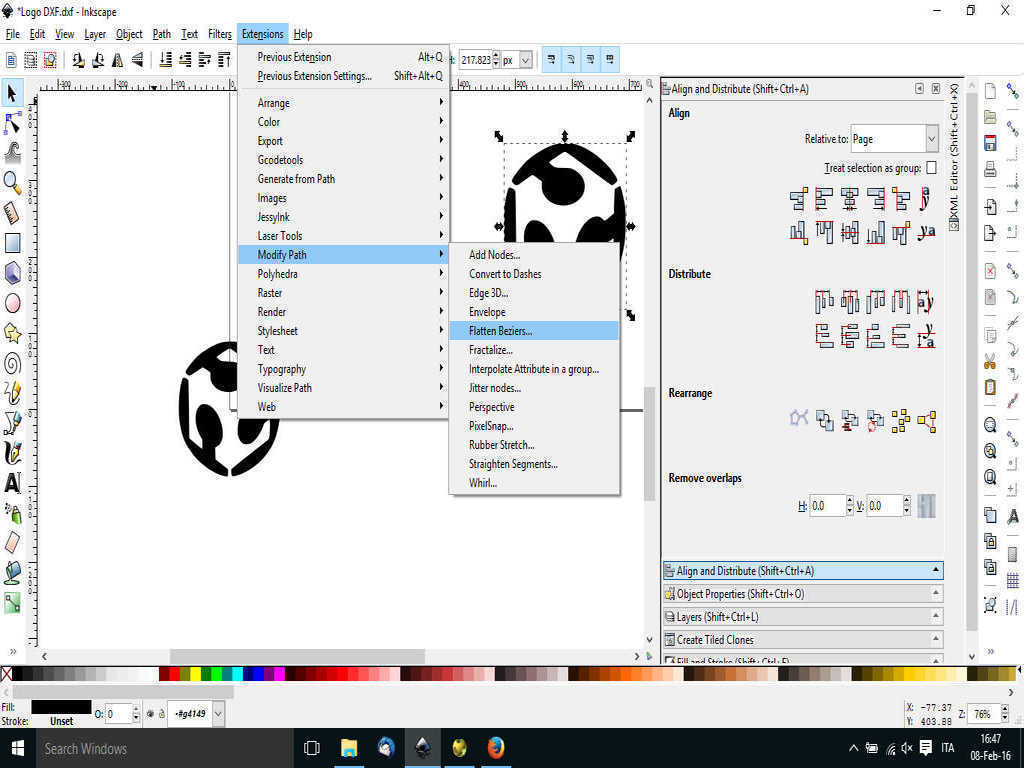Open the Filters menu
The width and height of the screenshot is (1024, 768).
pyautogui.click(x=219, y=34)
